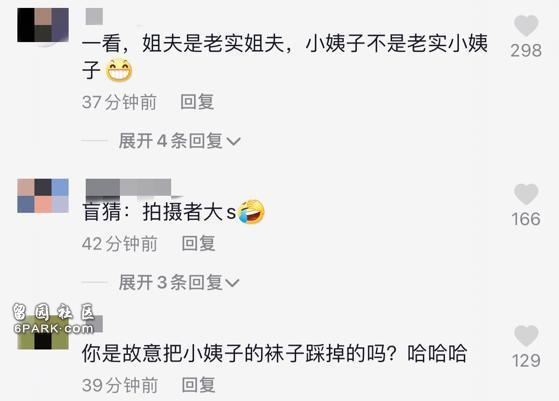
Task: Like the sock comment with 129 likes
Action: 526,336
